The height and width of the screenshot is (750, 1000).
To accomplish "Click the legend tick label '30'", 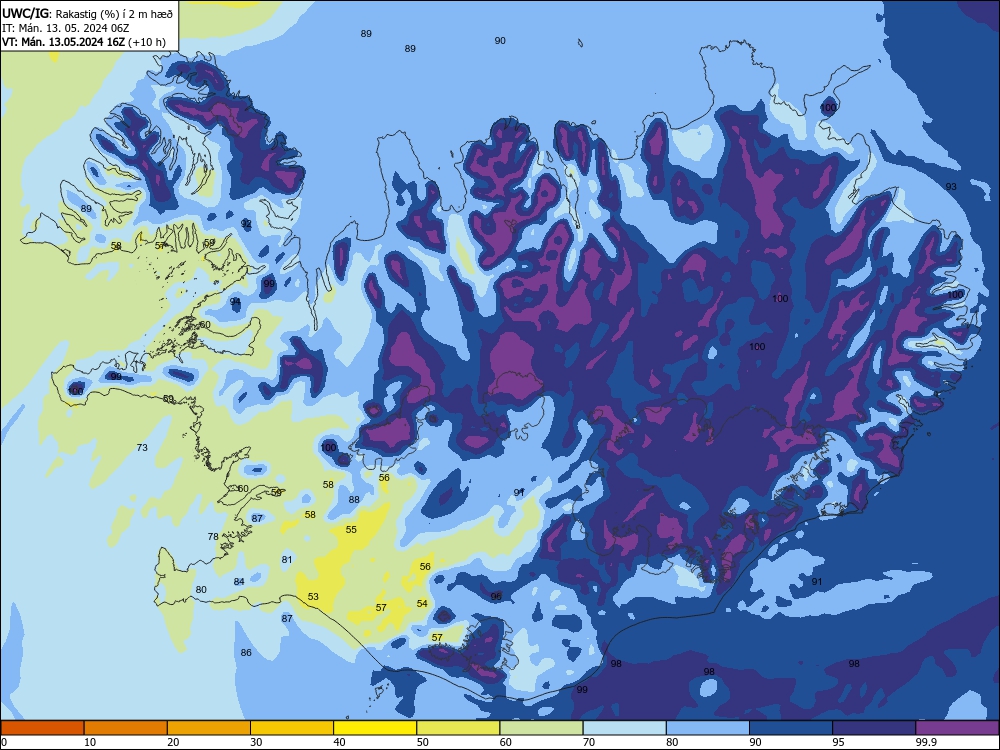I will pos(256,742).
